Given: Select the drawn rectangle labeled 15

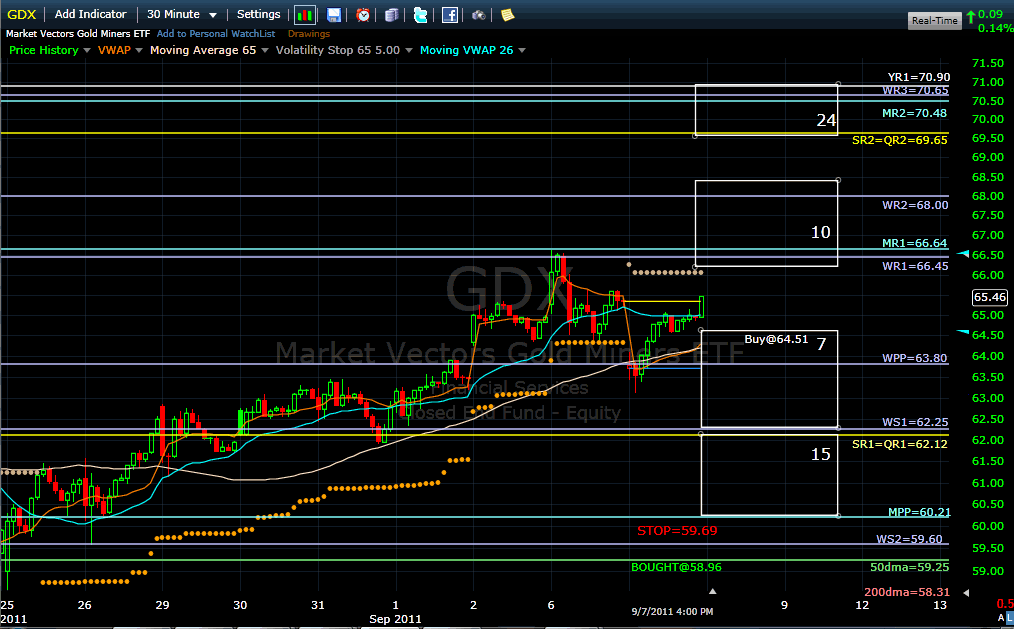Looking at the screenshot, I should pos(770,475).
